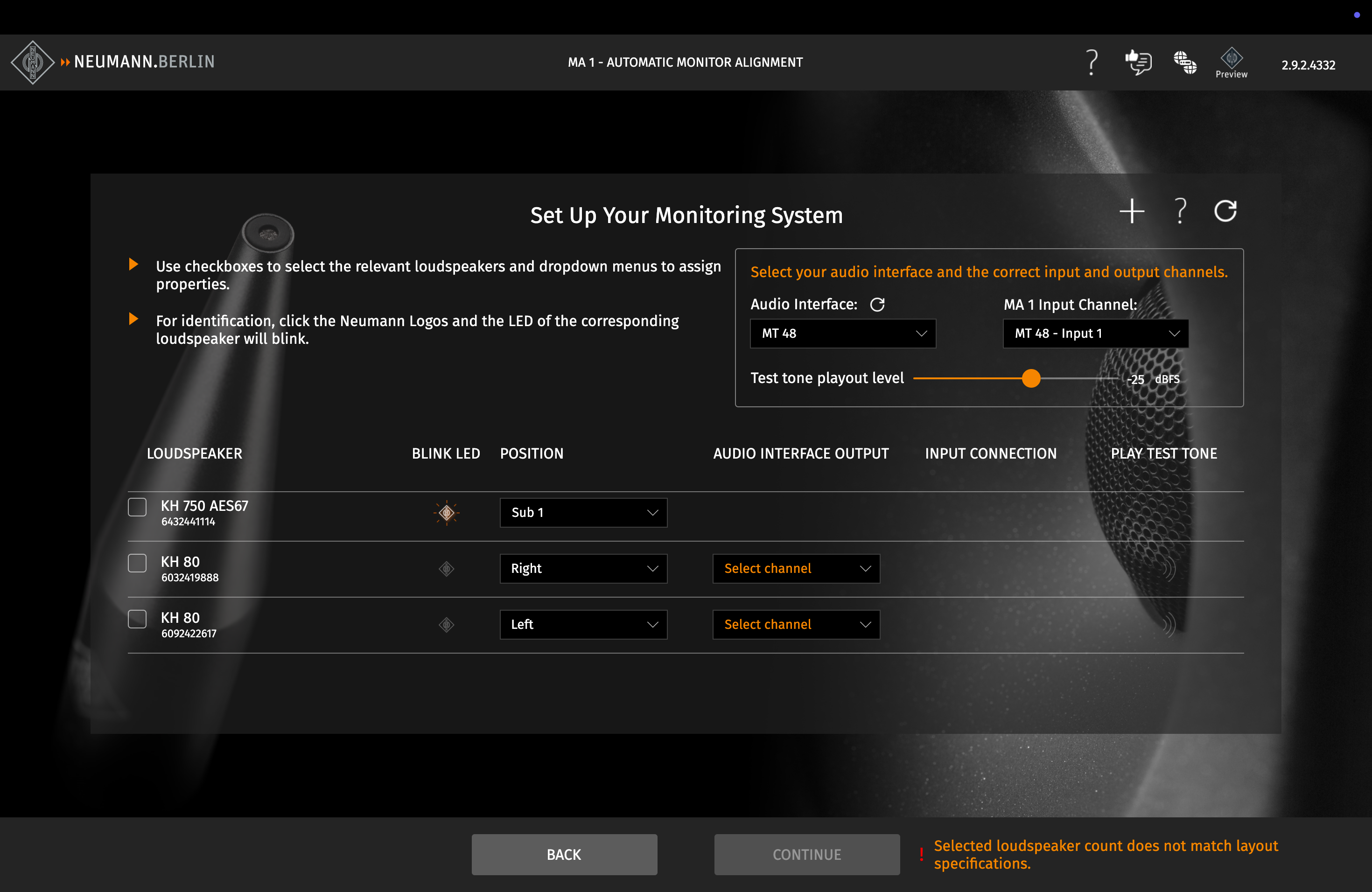
Task: Blink LED of KH 80 6032419888
Action: coord(446,569)
